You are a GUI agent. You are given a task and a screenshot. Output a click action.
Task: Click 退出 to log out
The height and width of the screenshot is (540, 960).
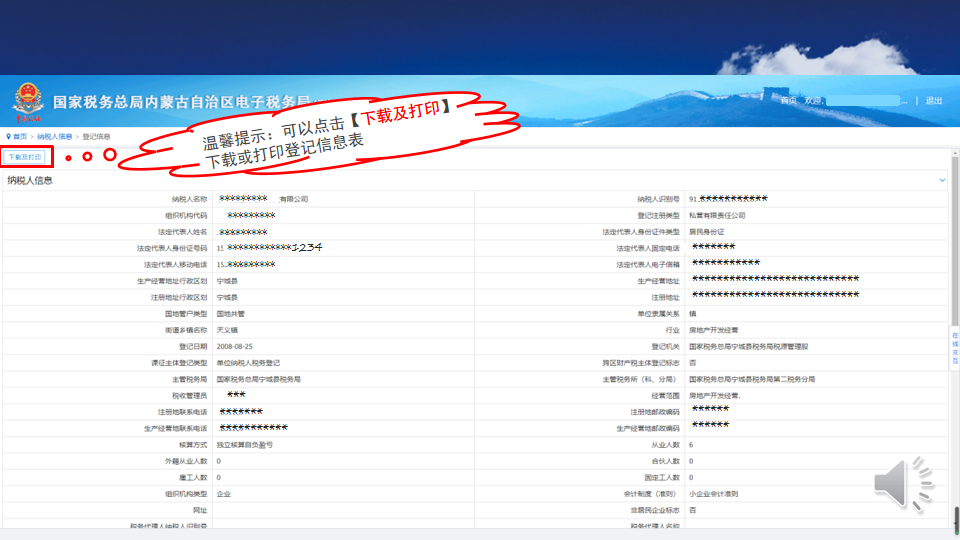pos(934,100)
